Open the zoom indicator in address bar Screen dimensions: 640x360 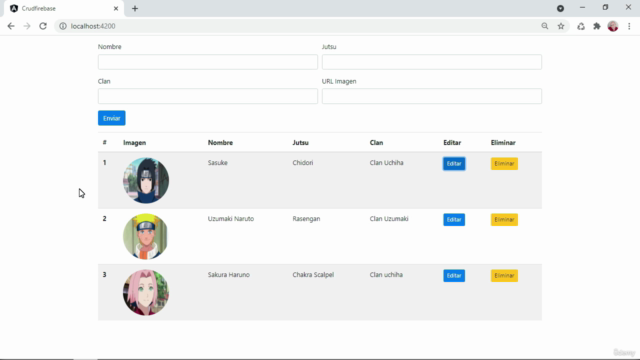pos(545,26)
